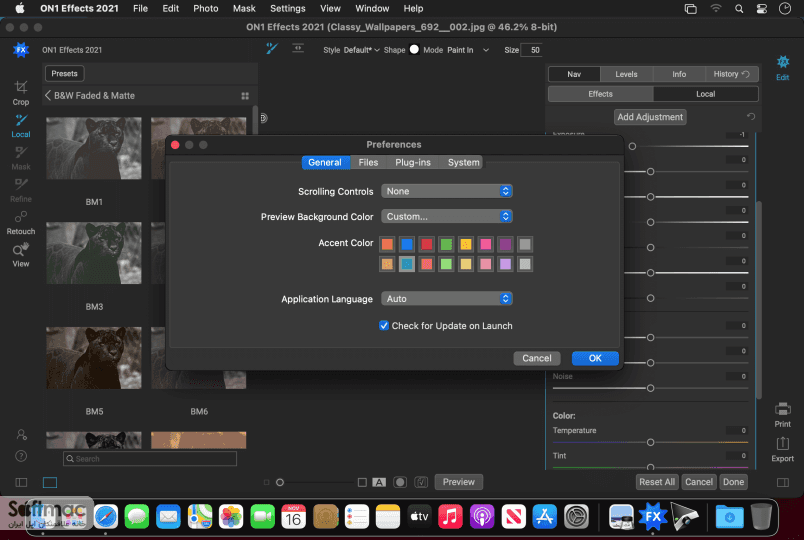This screenshot has height=540, width=804.
Task: Select the BM5 preset thumbnail
Action: [x=94, y=358]
